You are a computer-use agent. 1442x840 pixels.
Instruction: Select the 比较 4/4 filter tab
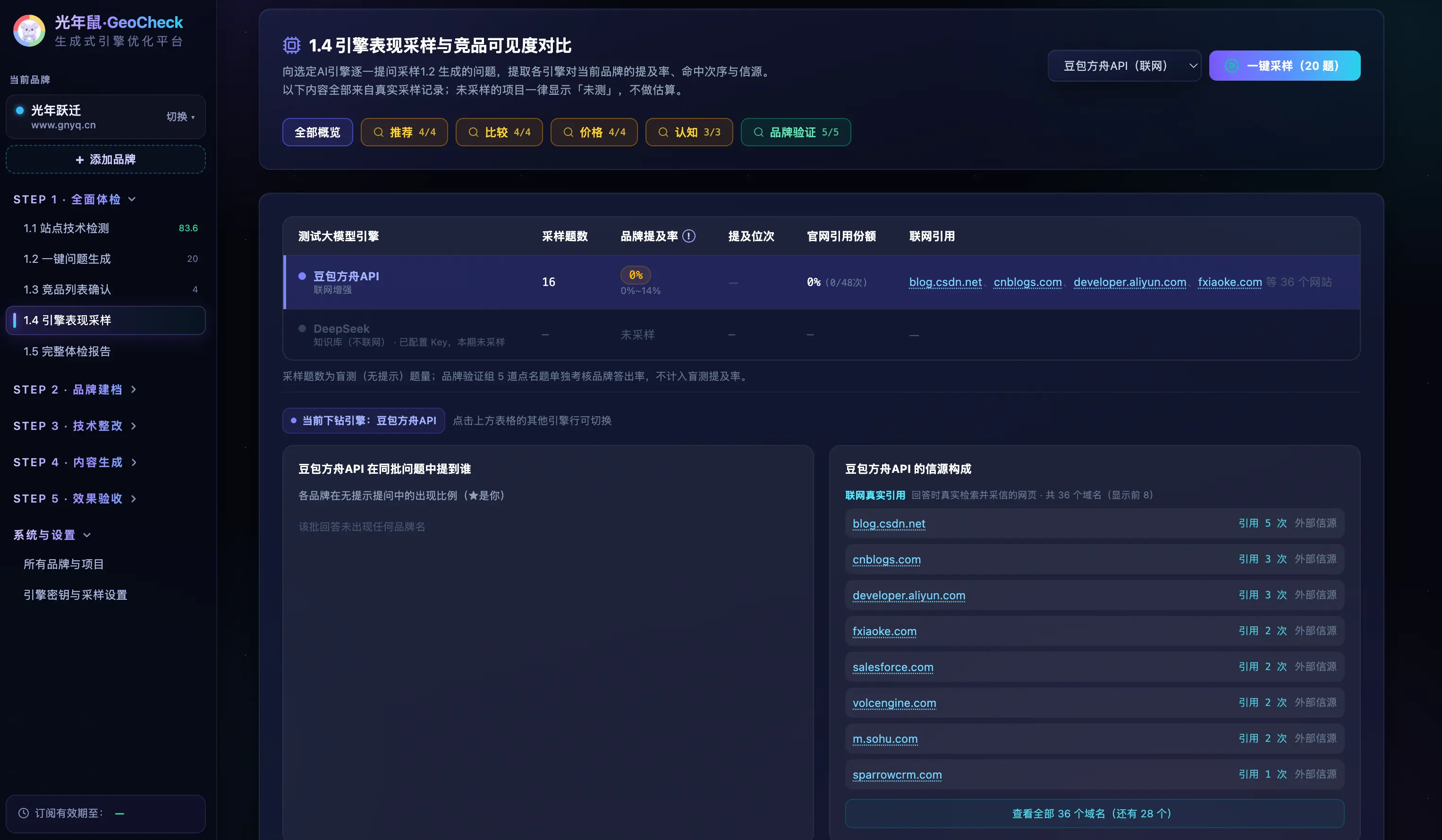tap(499, 132)
